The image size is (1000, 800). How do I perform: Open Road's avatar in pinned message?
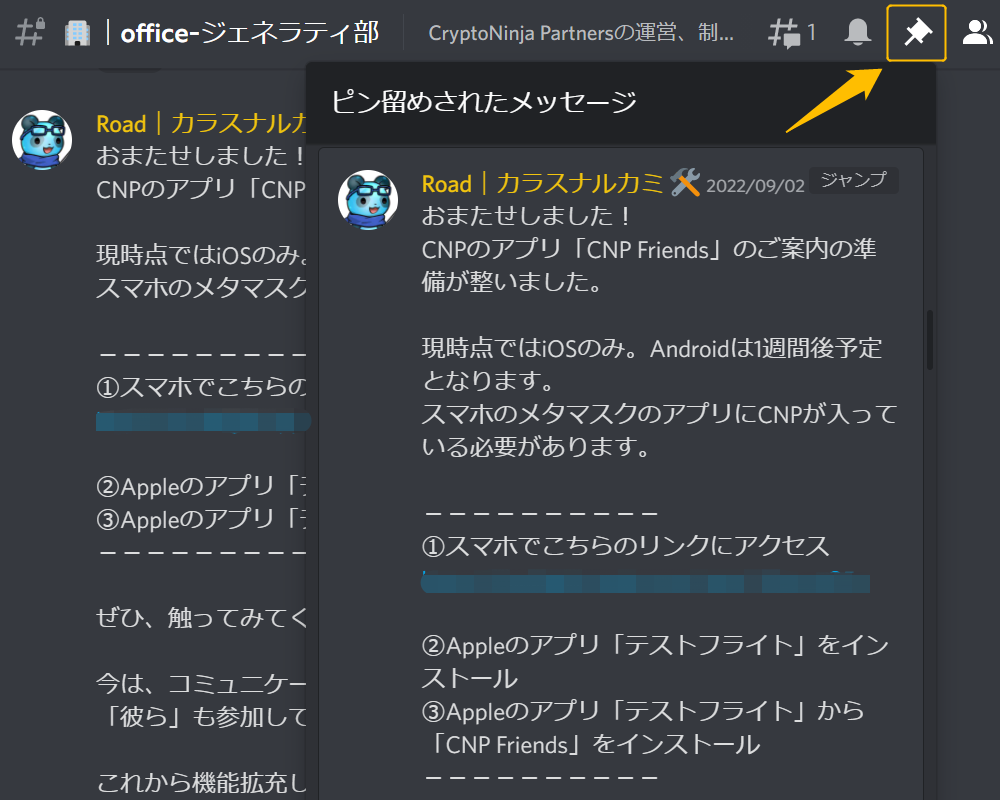(x=367, y=200)
